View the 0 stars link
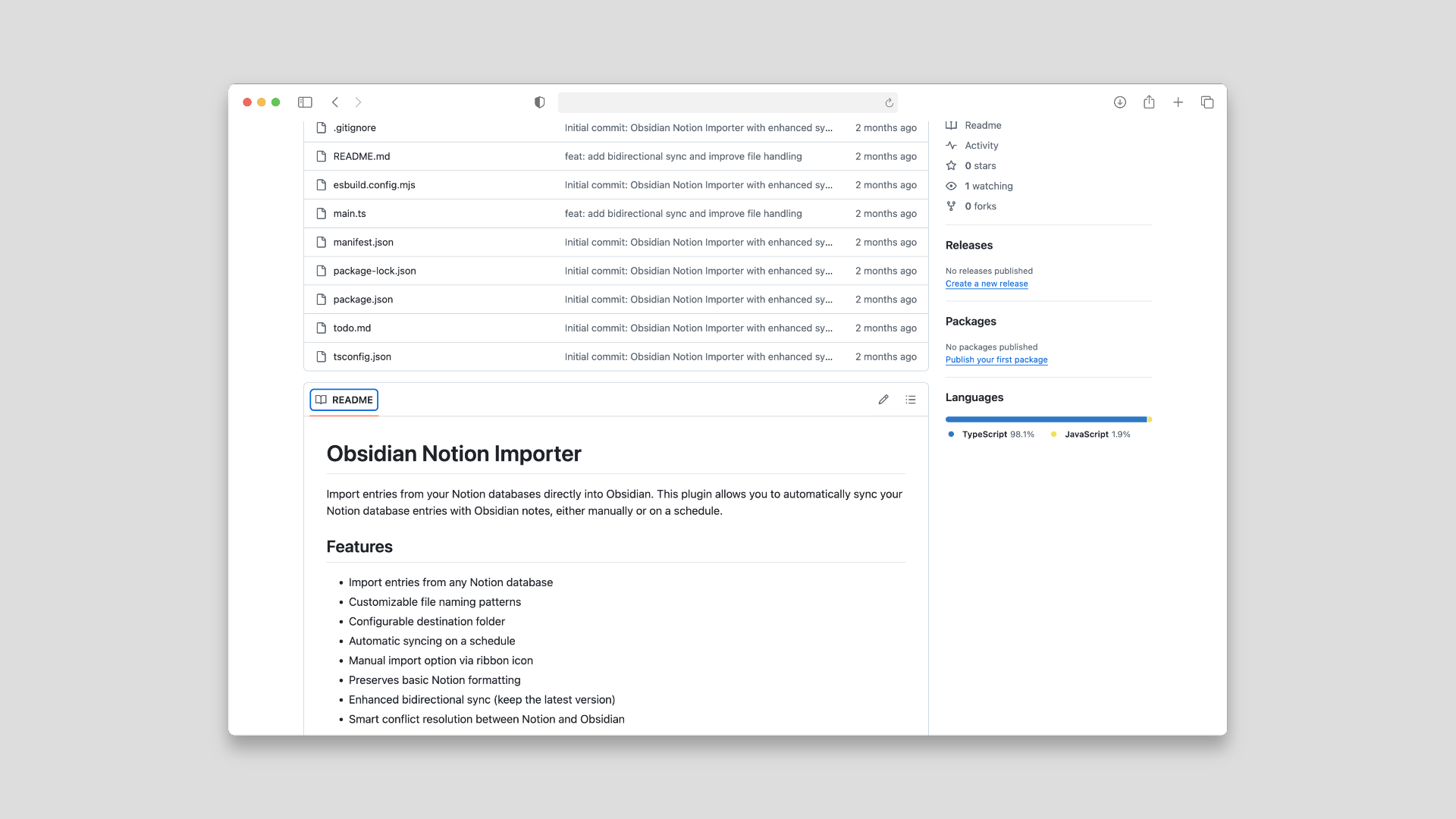This screenshot has width=1456, height=819. (x=980, y=166)
